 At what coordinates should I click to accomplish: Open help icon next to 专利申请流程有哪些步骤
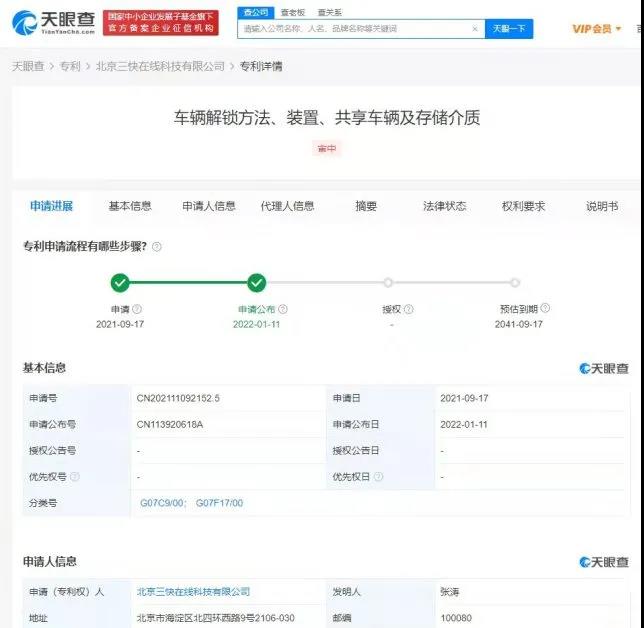[x=156, y=247]
